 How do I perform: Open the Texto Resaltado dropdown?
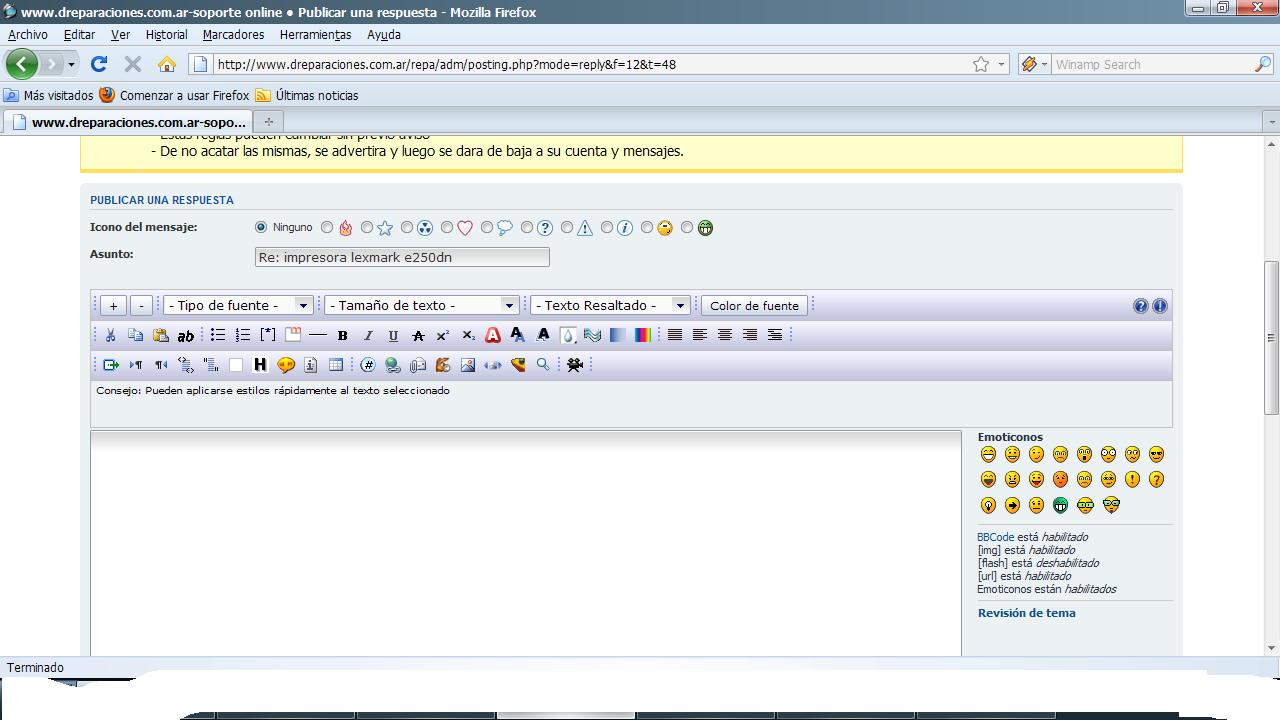pos(610,306)
